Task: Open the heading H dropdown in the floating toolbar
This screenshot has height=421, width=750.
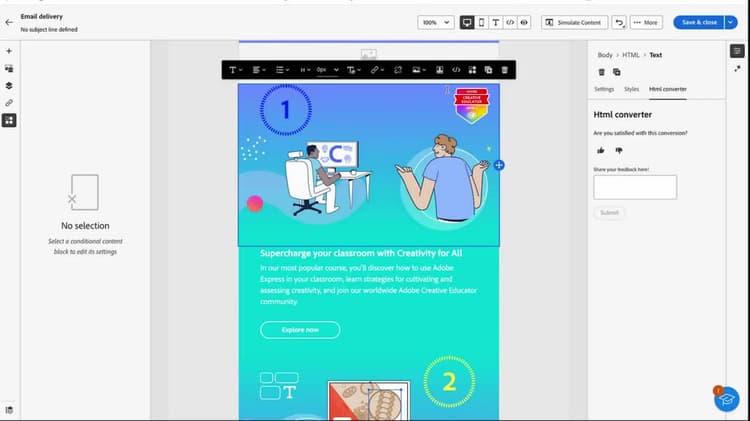Action: coord(305,70)
